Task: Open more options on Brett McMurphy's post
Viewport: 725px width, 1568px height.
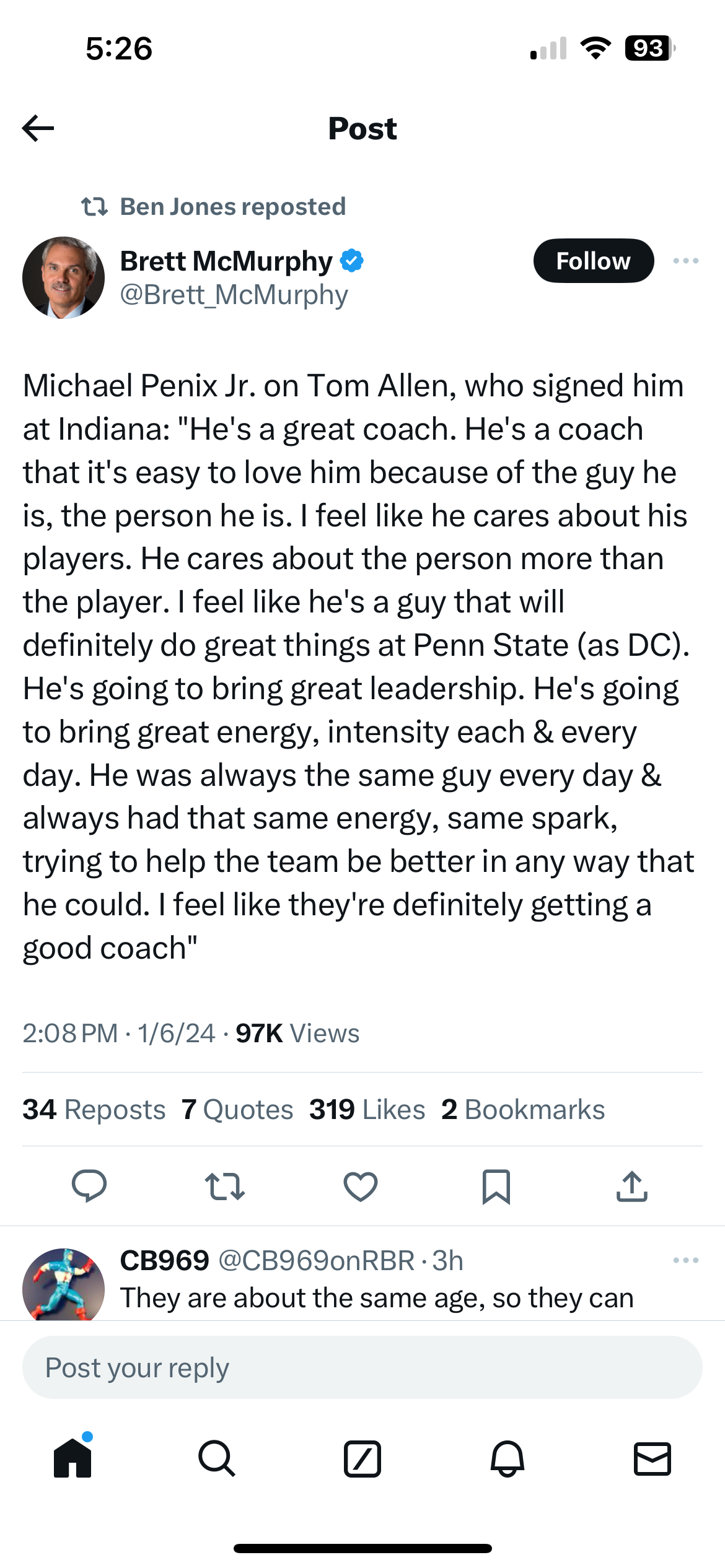Action: [x=686, y=261]
